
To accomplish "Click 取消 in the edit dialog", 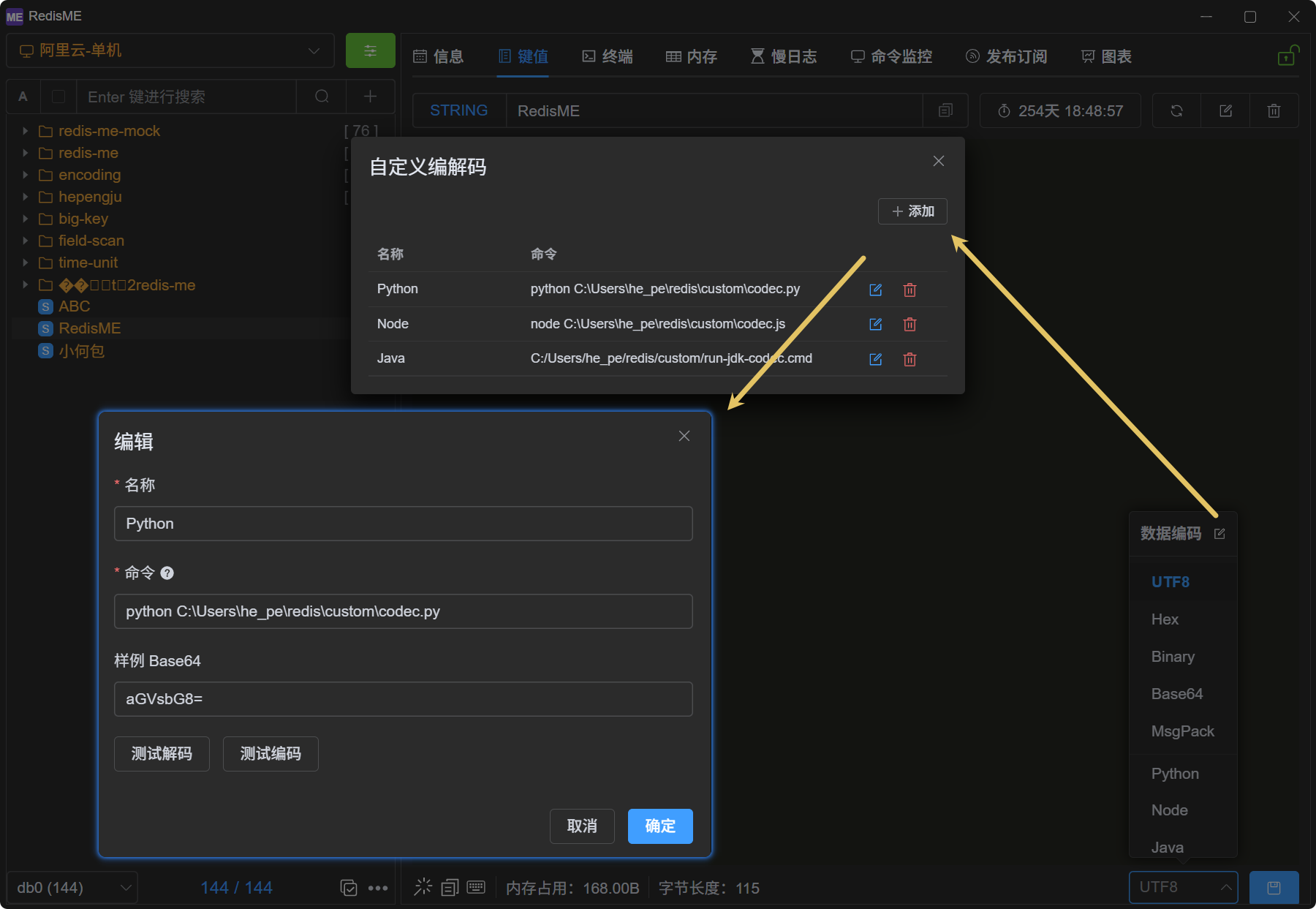I will tap(582, 826).
